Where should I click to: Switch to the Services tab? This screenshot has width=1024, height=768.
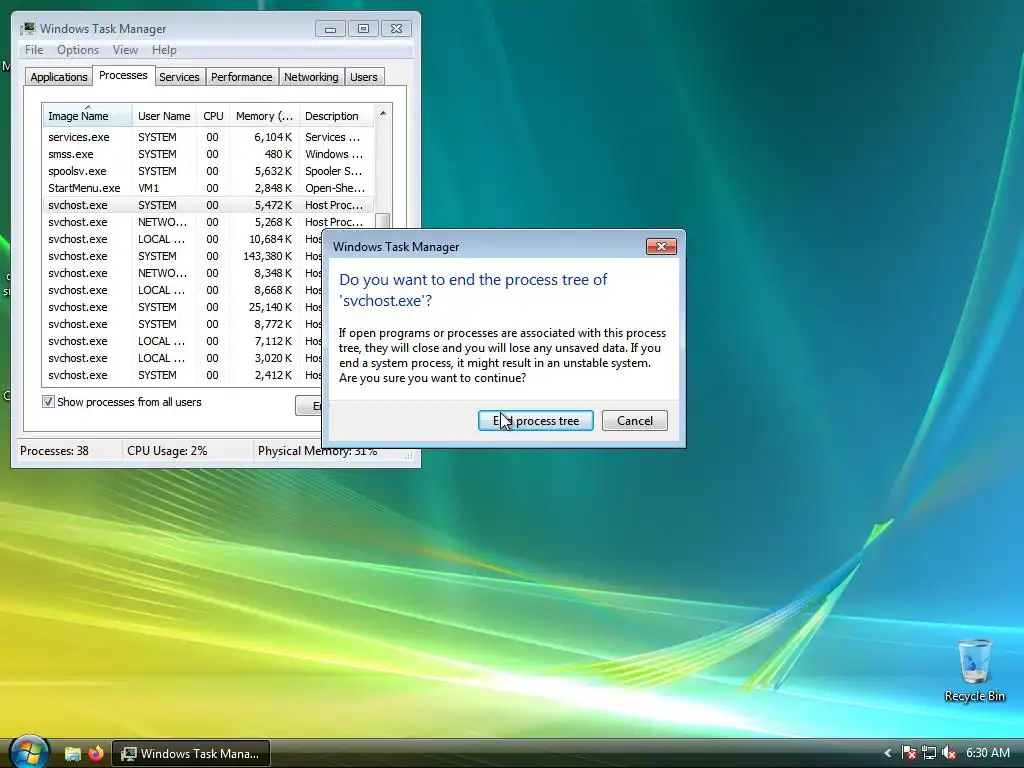179,77
